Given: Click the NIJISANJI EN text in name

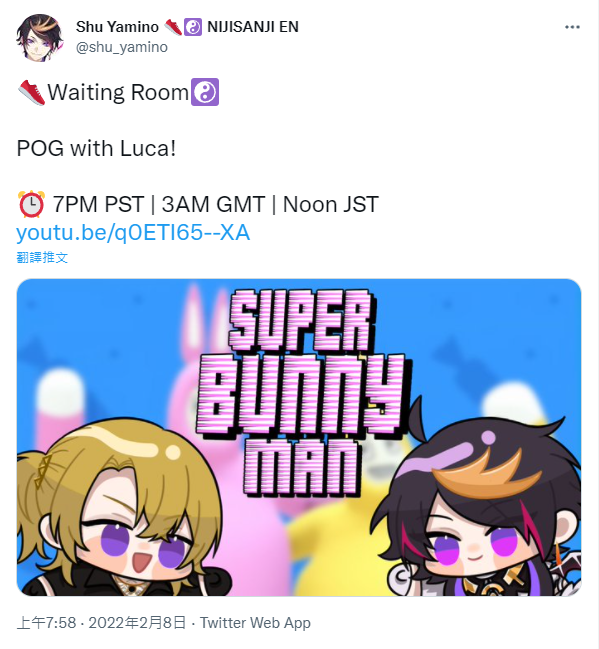Looking at the screenshot, I should point(253,27).
